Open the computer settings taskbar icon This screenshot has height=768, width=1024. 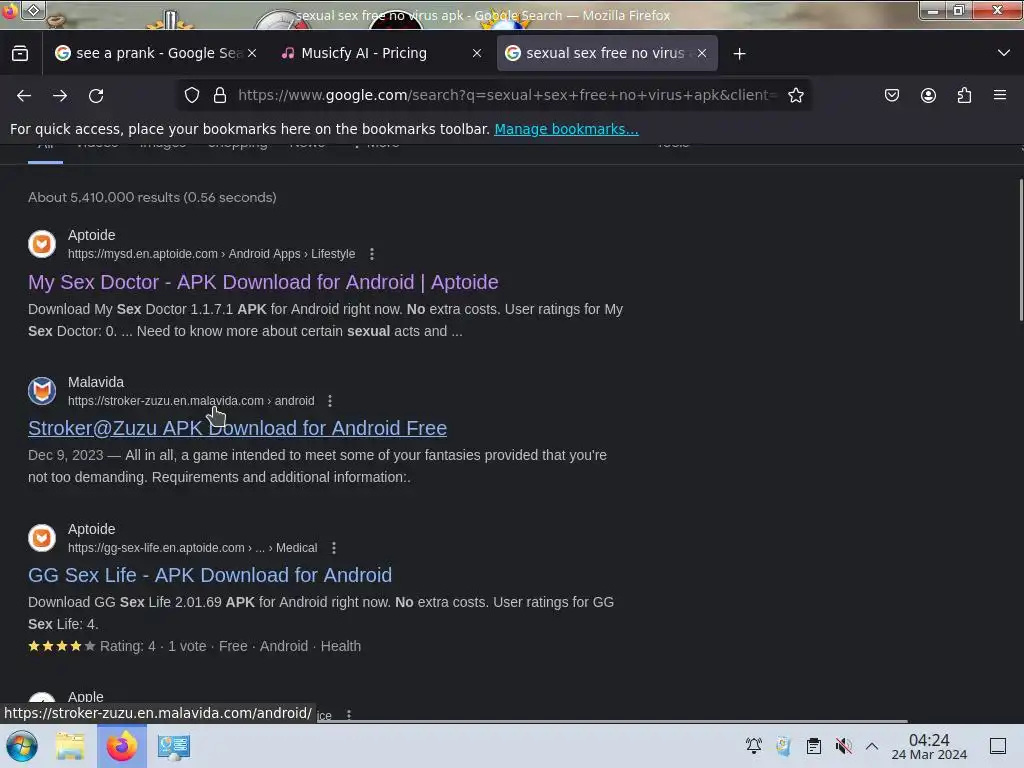click(174, 746)
